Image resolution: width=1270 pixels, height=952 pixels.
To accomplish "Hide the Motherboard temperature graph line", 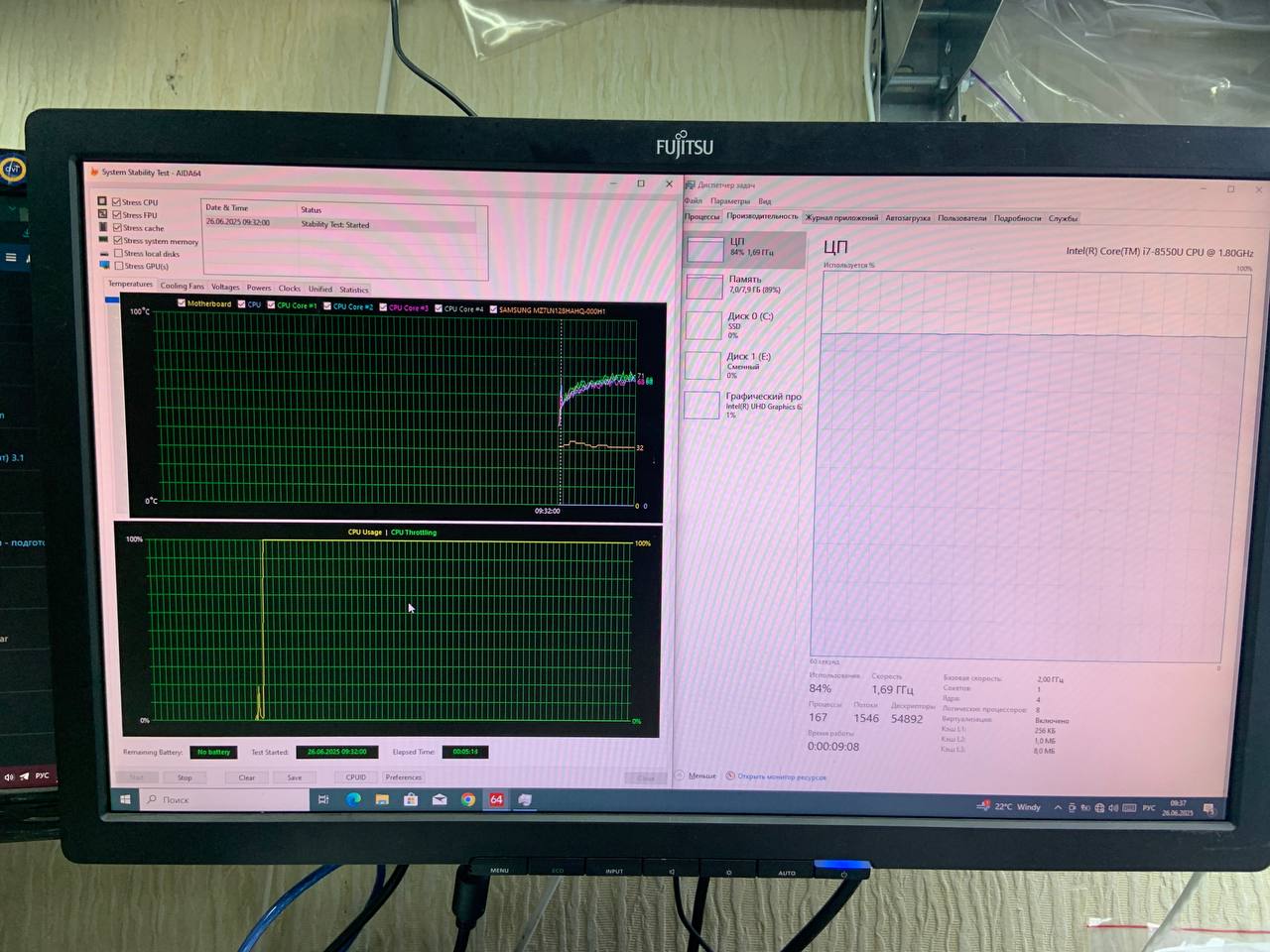I will tap(181, 303).
